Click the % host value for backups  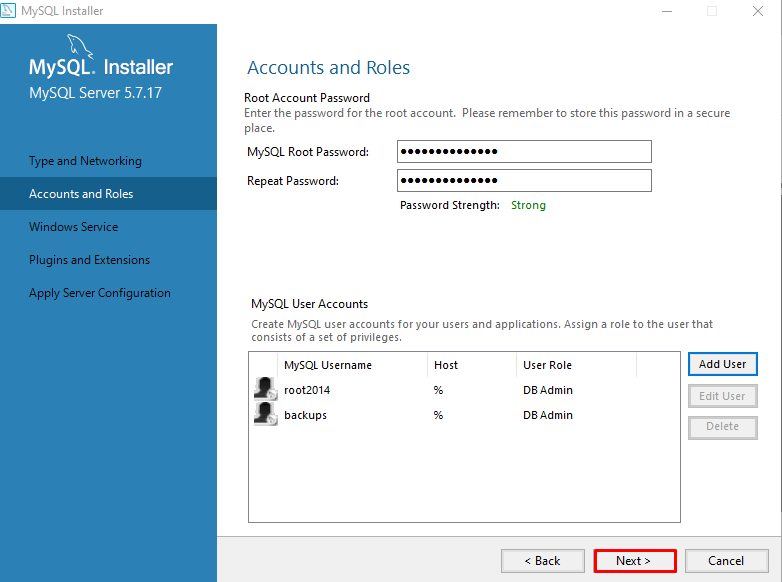[x=438, y=415]
